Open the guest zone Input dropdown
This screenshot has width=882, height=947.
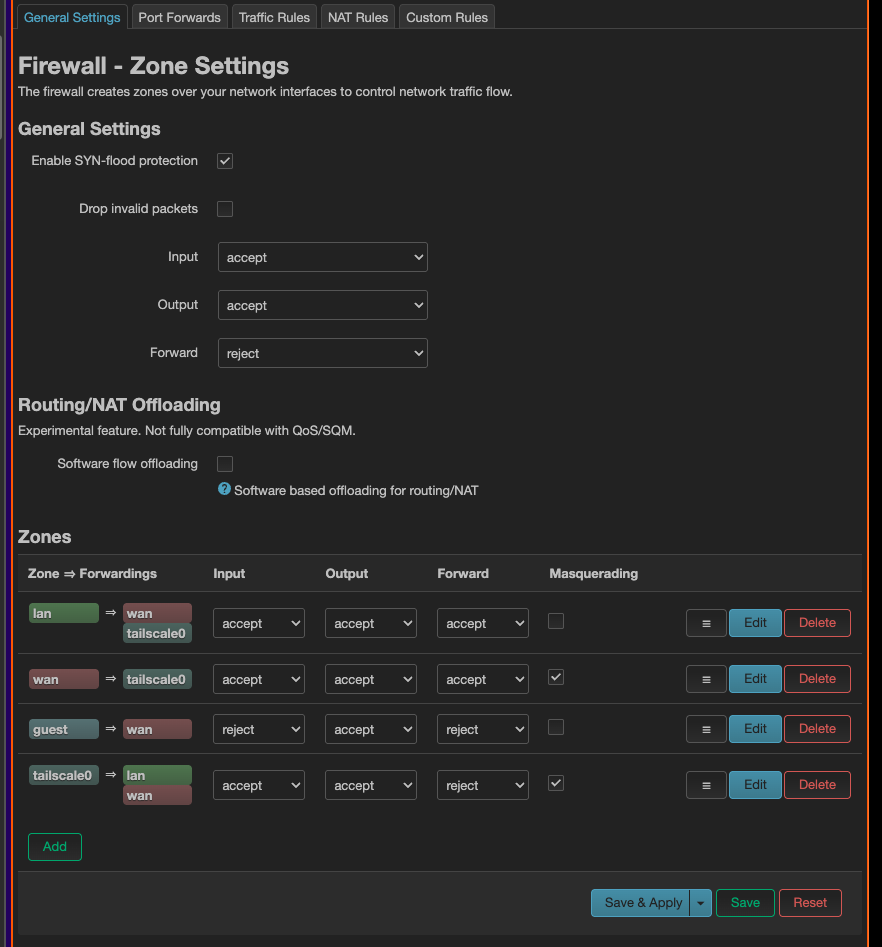(258, 730)
